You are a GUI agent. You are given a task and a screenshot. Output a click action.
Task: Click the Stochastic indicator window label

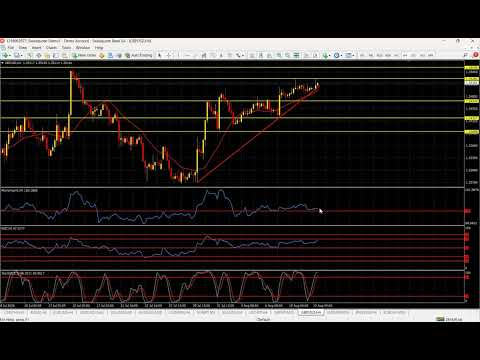pyautogui.click(x=23, y=273)
